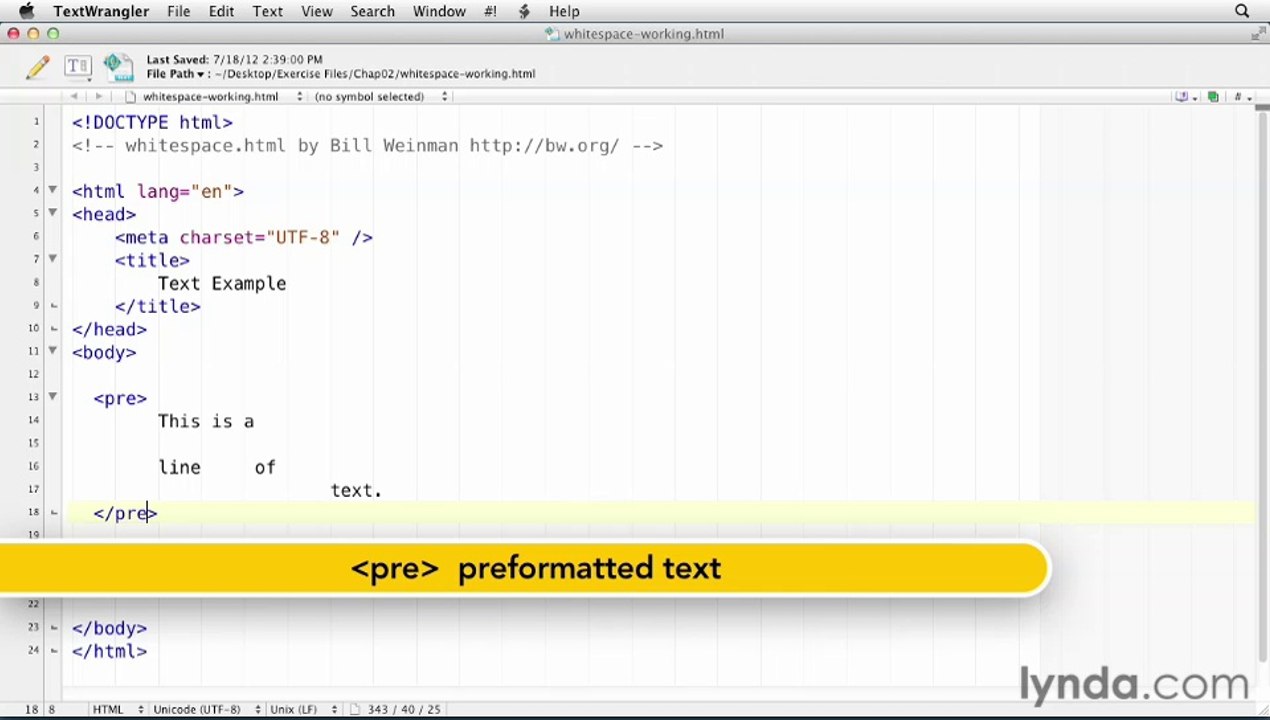The height and width of the screenshot is (720, 1270).
Task: Open the #! menu
Action: click(x=490, y=11)
